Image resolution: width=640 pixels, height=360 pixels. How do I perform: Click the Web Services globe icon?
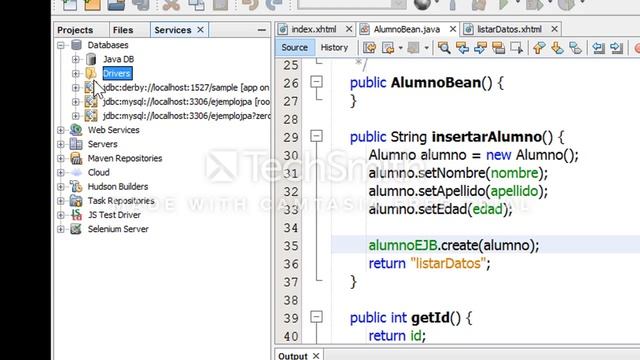(x=76, y=130)
